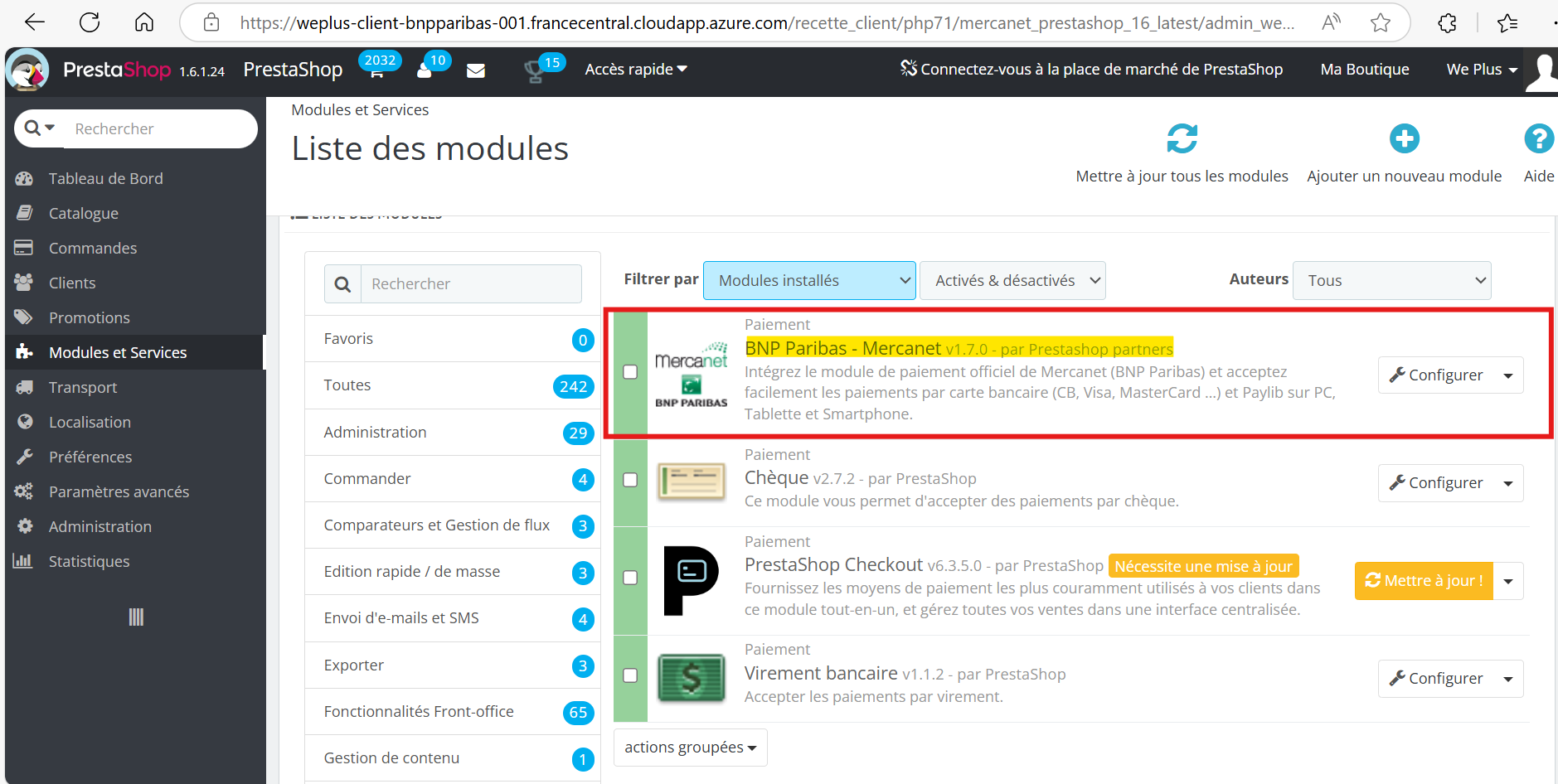Image resolution: width=1558 pixels, height=784 pixels.
Task: Open the Activés & désactivés dropdown
Action: 1012,280
